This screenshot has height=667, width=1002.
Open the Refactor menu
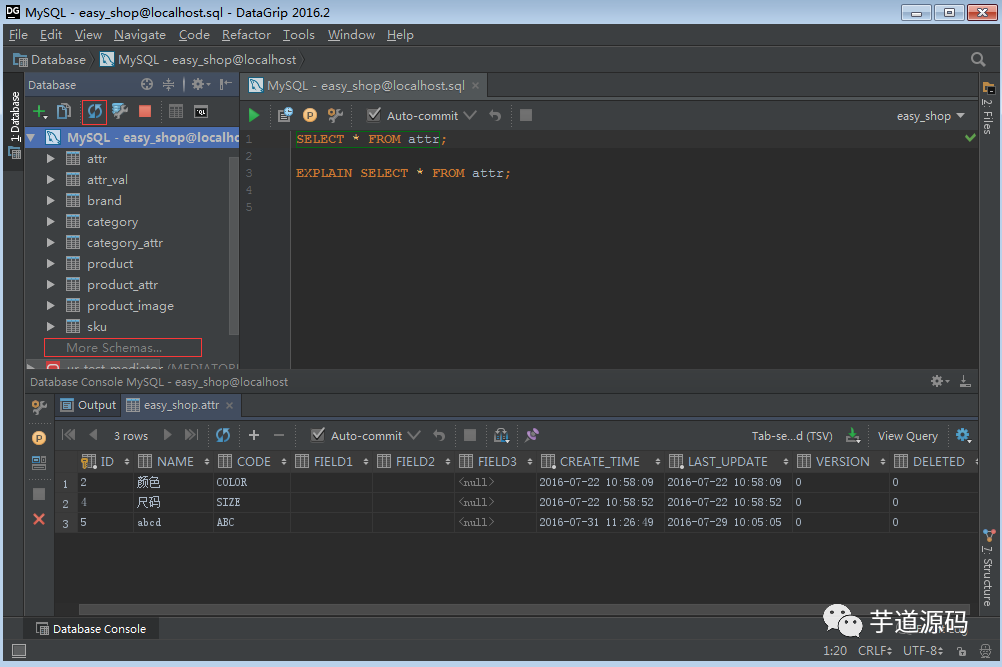pos(246,34)
